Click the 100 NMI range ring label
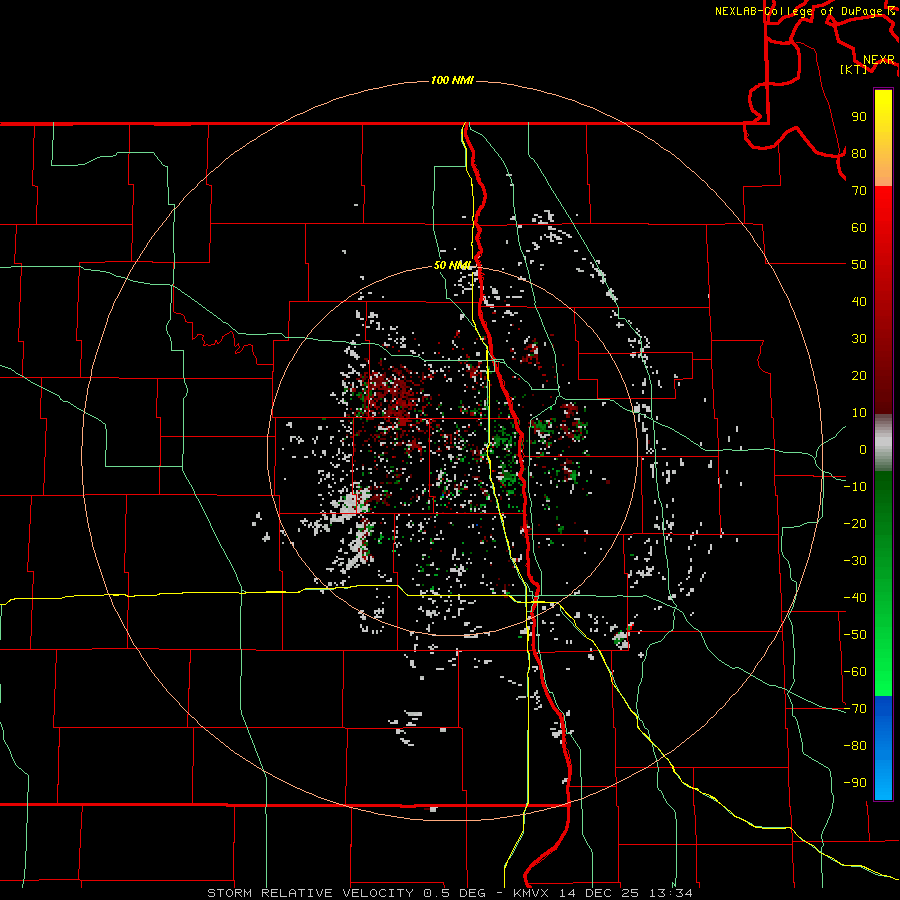The image size is (900, 900). pyautogui.click(x=452, y=80)
